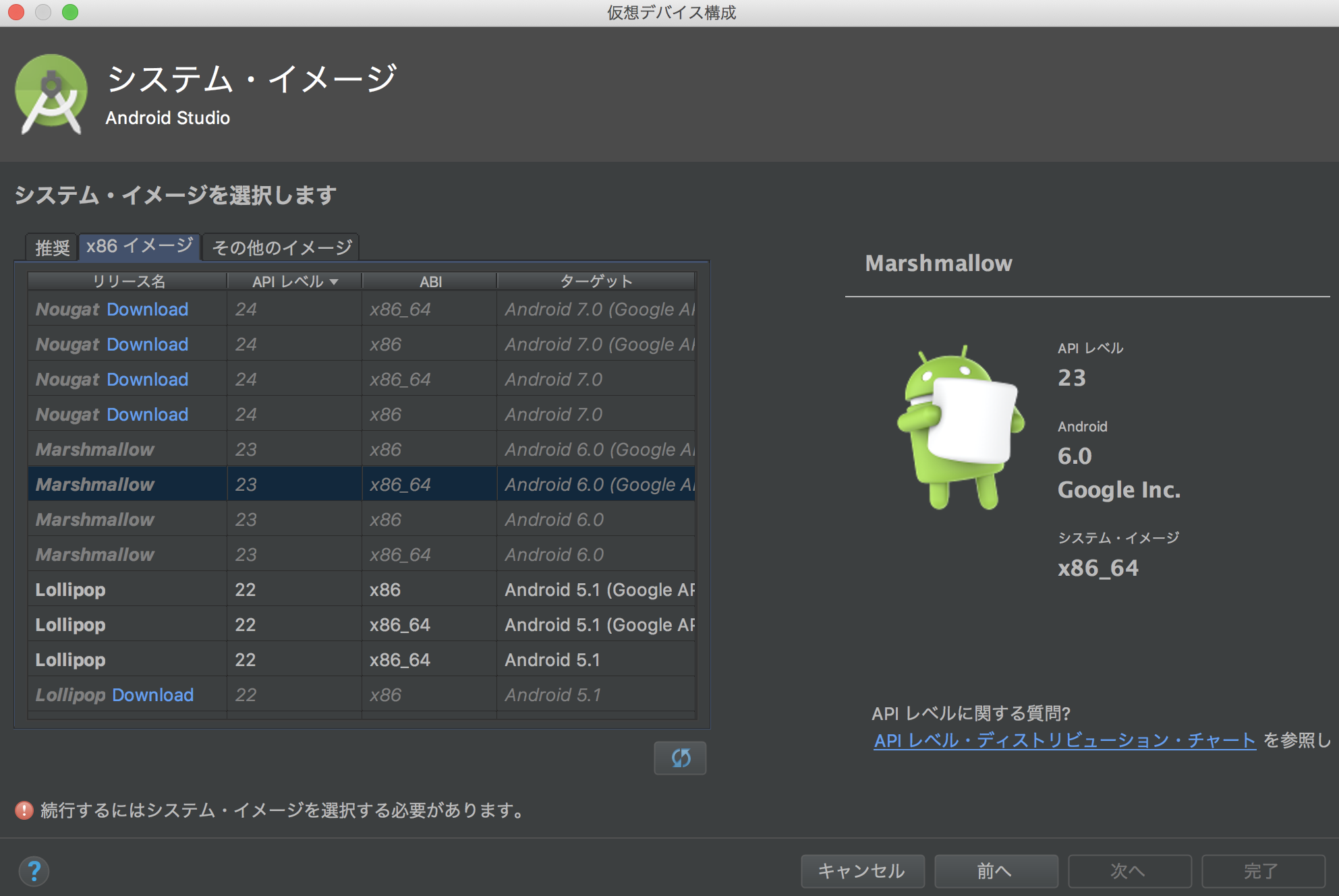This screenshot has width=1339, height=896.
Task: Download the Lollipop x86 Android 5.1 image
Action: [x=152, y=694]
